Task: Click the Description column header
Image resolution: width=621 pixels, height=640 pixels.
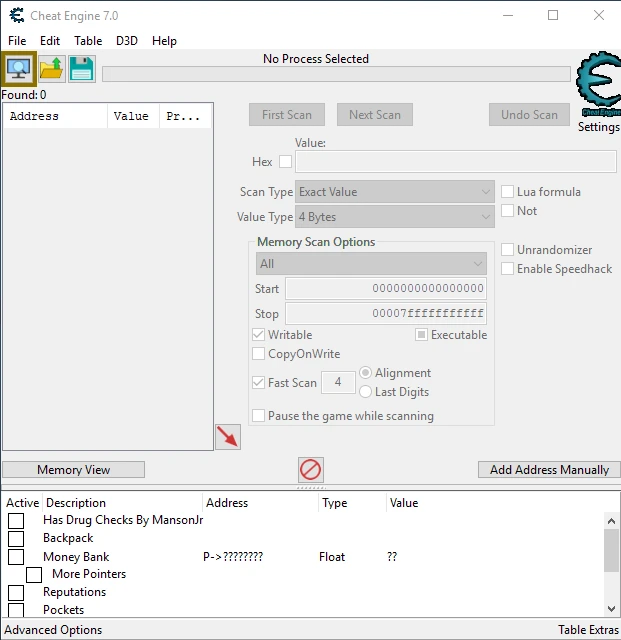Action: (x=122, y=502)
